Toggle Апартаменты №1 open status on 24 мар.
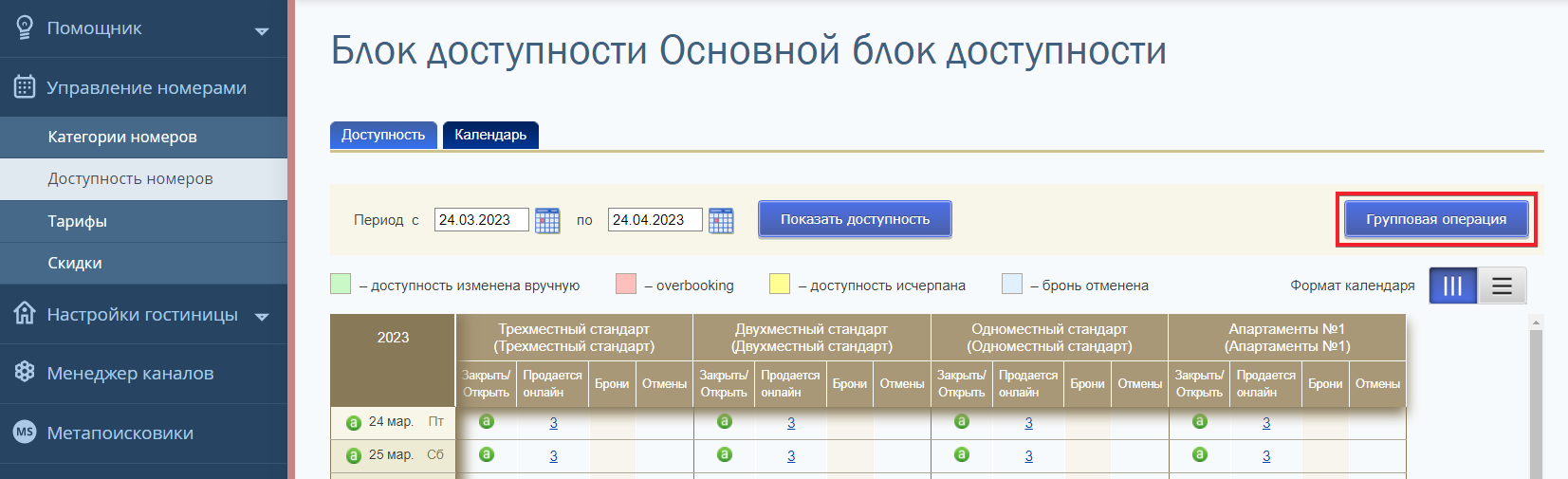Screen dimensions: 1568x479 pos(1200,421)
